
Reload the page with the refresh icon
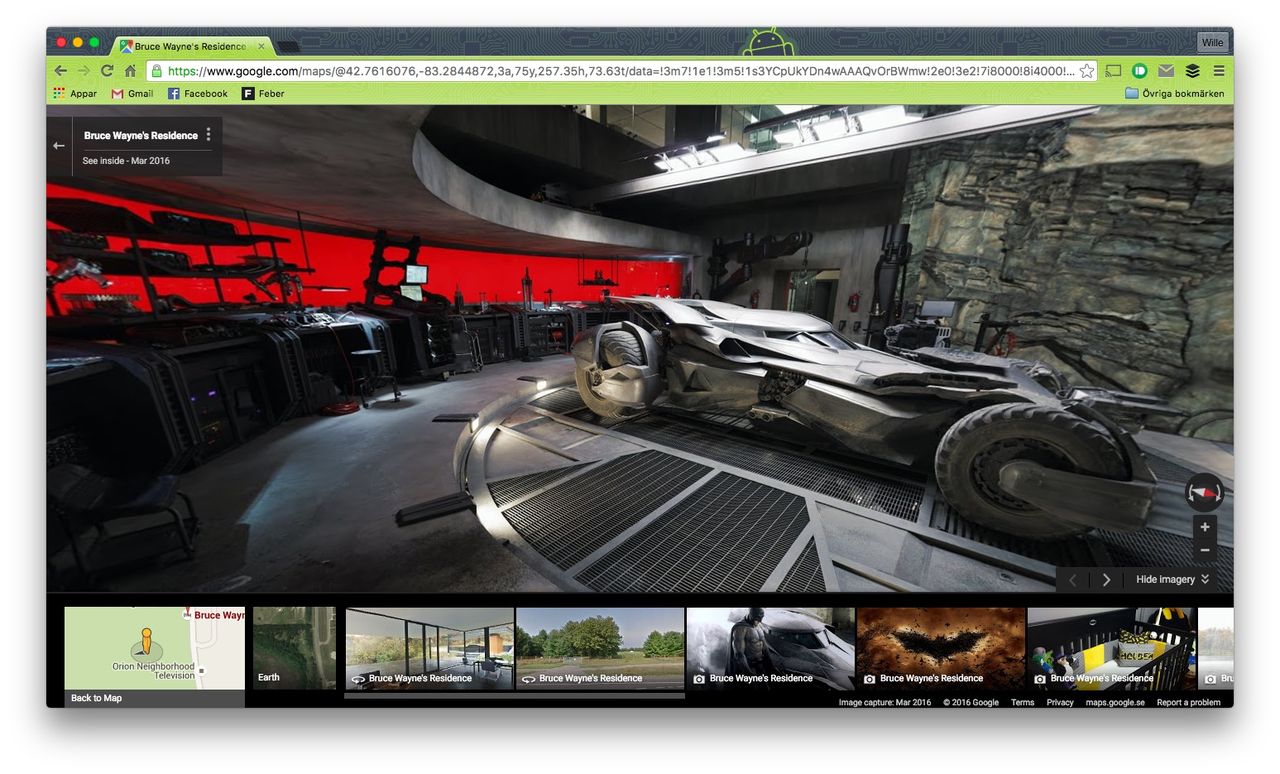point(107,71)
